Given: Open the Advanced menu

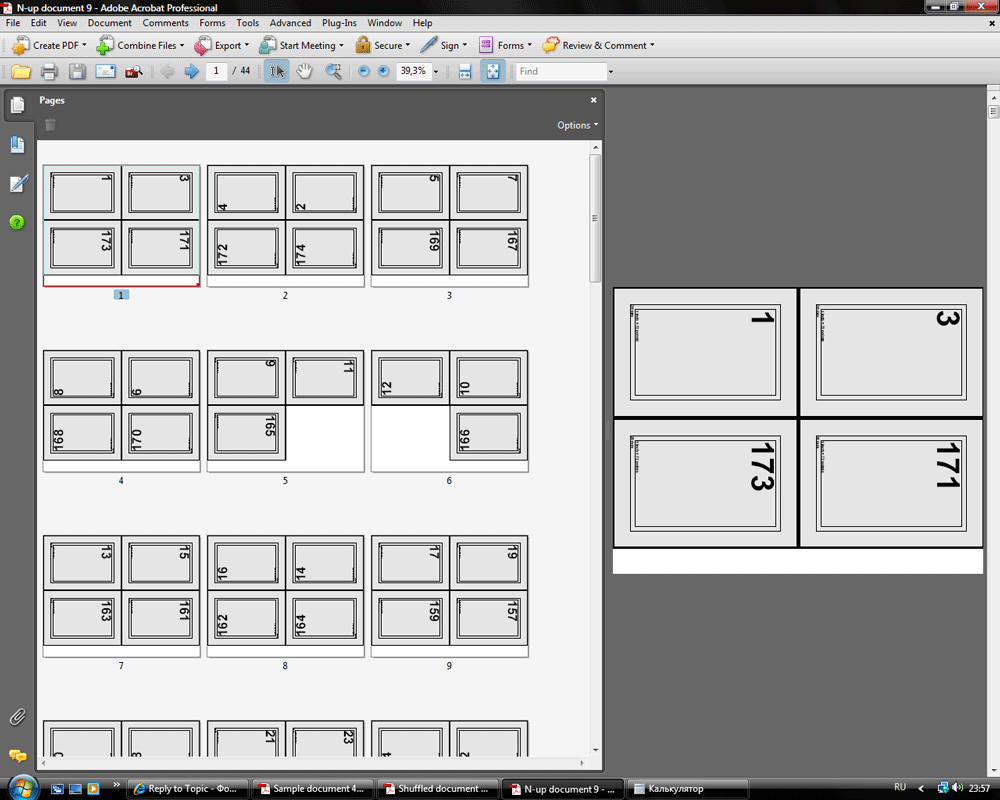Looking at the screenshot, I should [290, 23].
